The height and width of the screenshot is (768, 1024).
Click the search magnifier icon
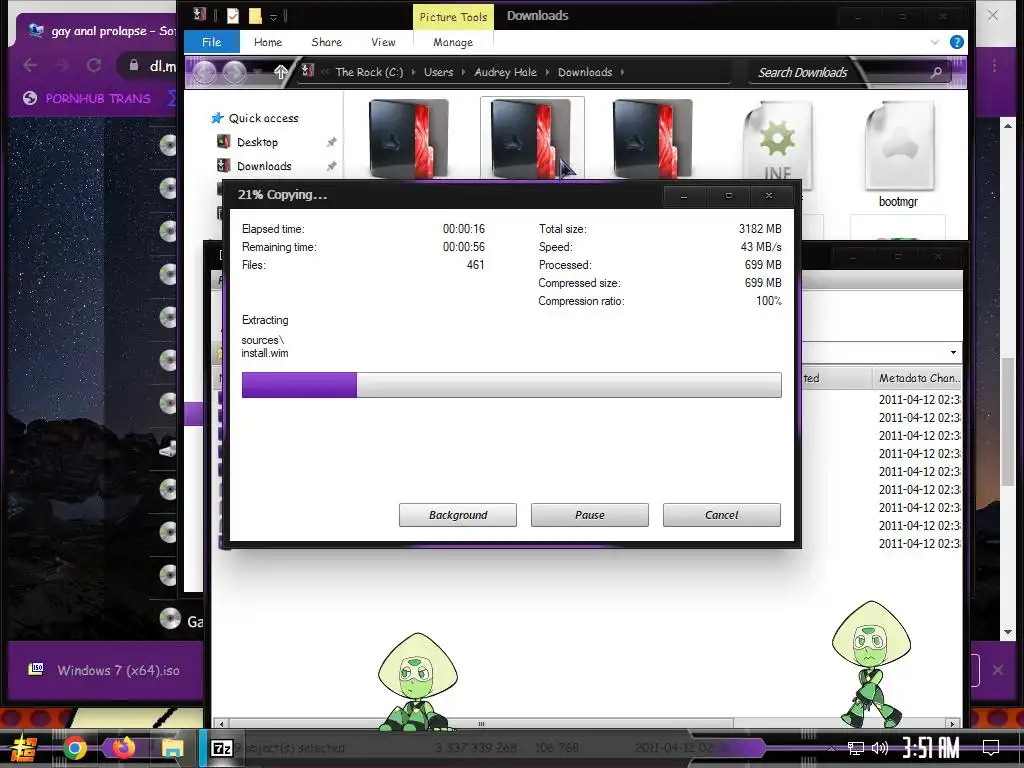(936, 72)
